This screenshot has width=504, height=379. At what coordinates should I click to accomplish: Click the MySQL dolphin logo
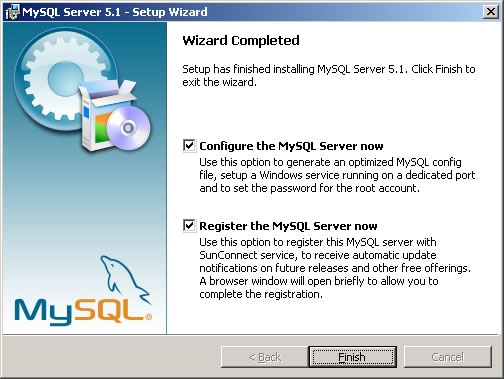pyautogui.click(x=125, y=279)
